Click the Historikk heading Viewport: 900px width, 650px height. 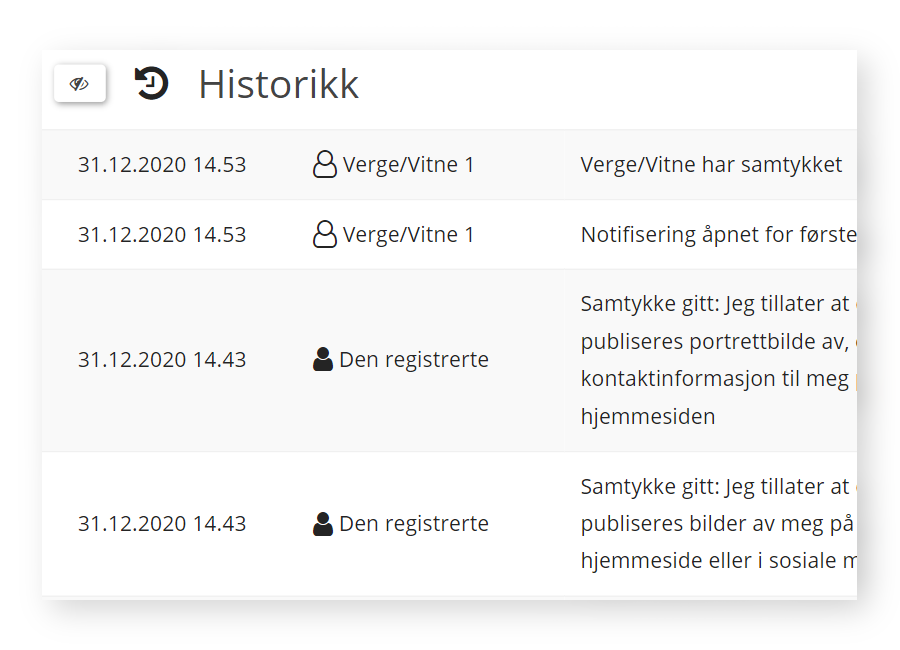[x=278, y=84]
